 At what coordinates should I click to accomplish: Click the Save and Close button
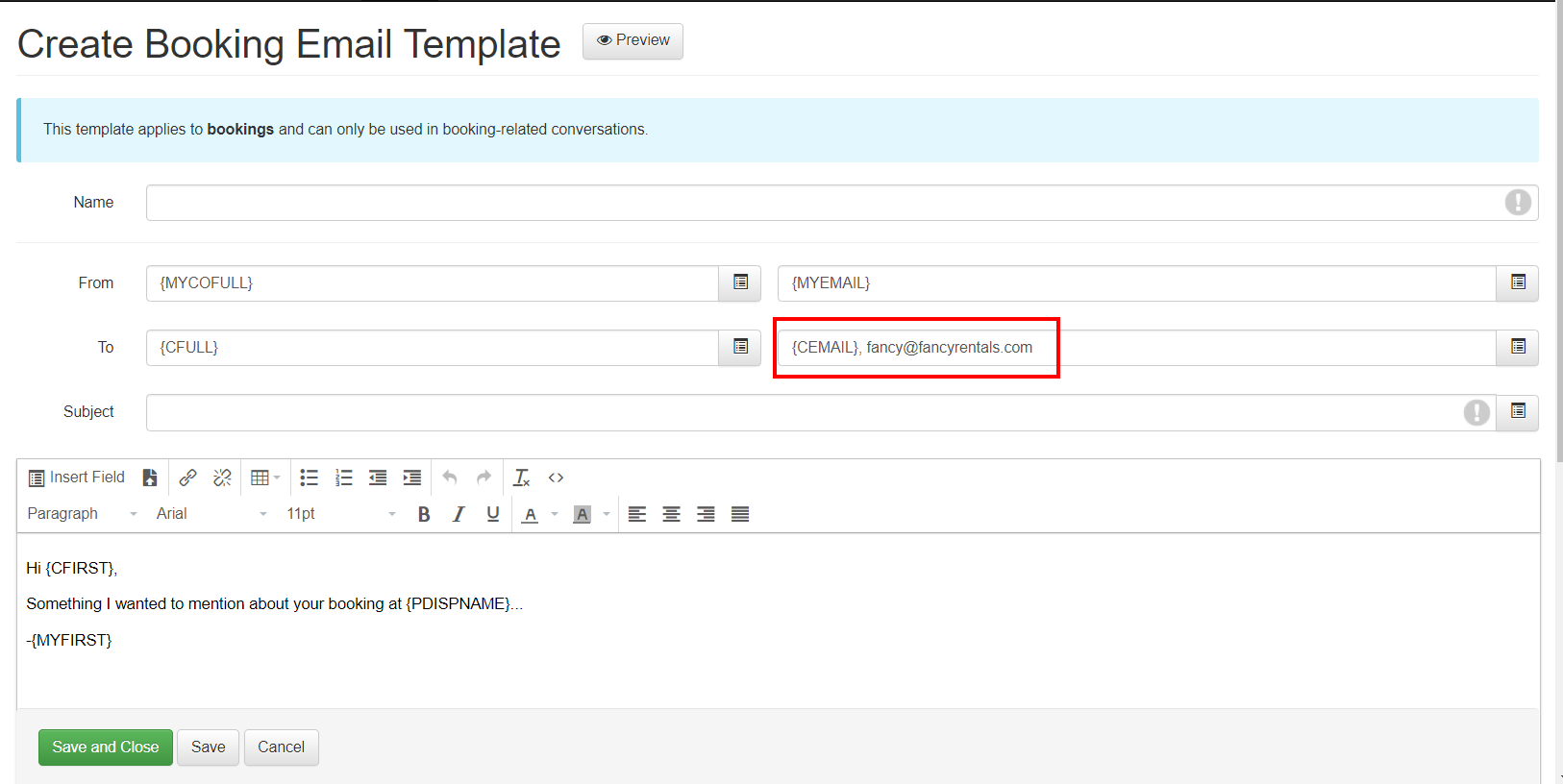(106, 747)
